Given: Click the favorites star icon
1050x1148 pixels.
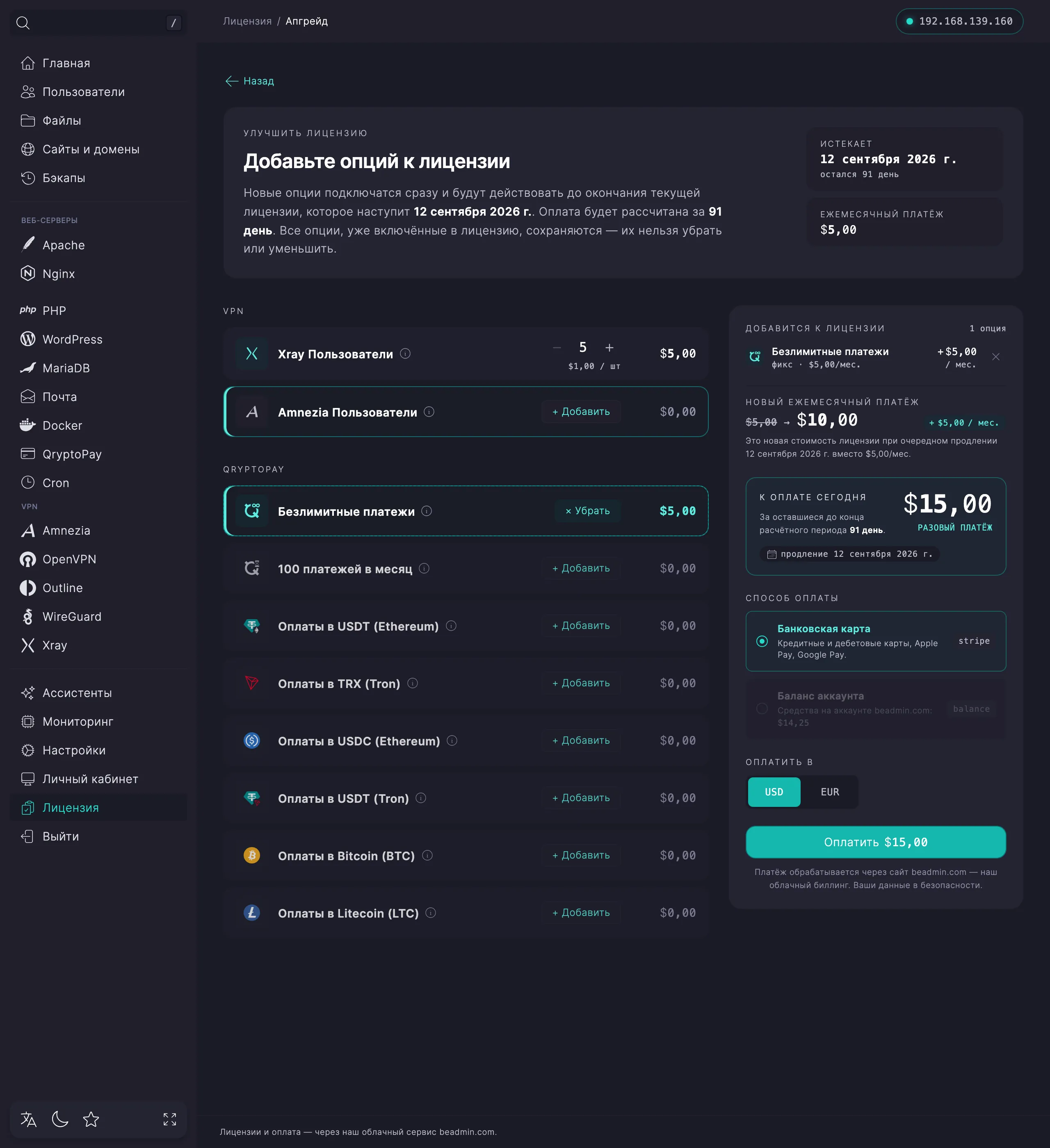Looking at the screenshot, I should point(91,1120).
